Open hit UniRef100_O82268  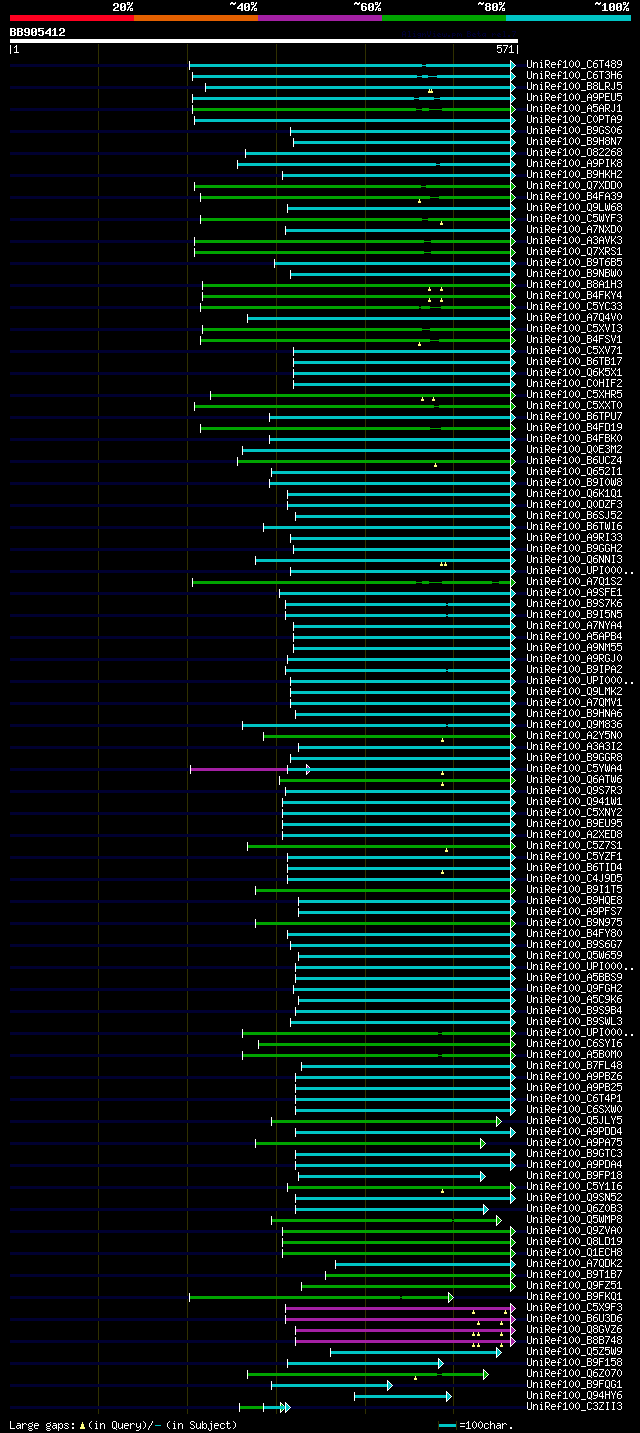pos(574,153)
